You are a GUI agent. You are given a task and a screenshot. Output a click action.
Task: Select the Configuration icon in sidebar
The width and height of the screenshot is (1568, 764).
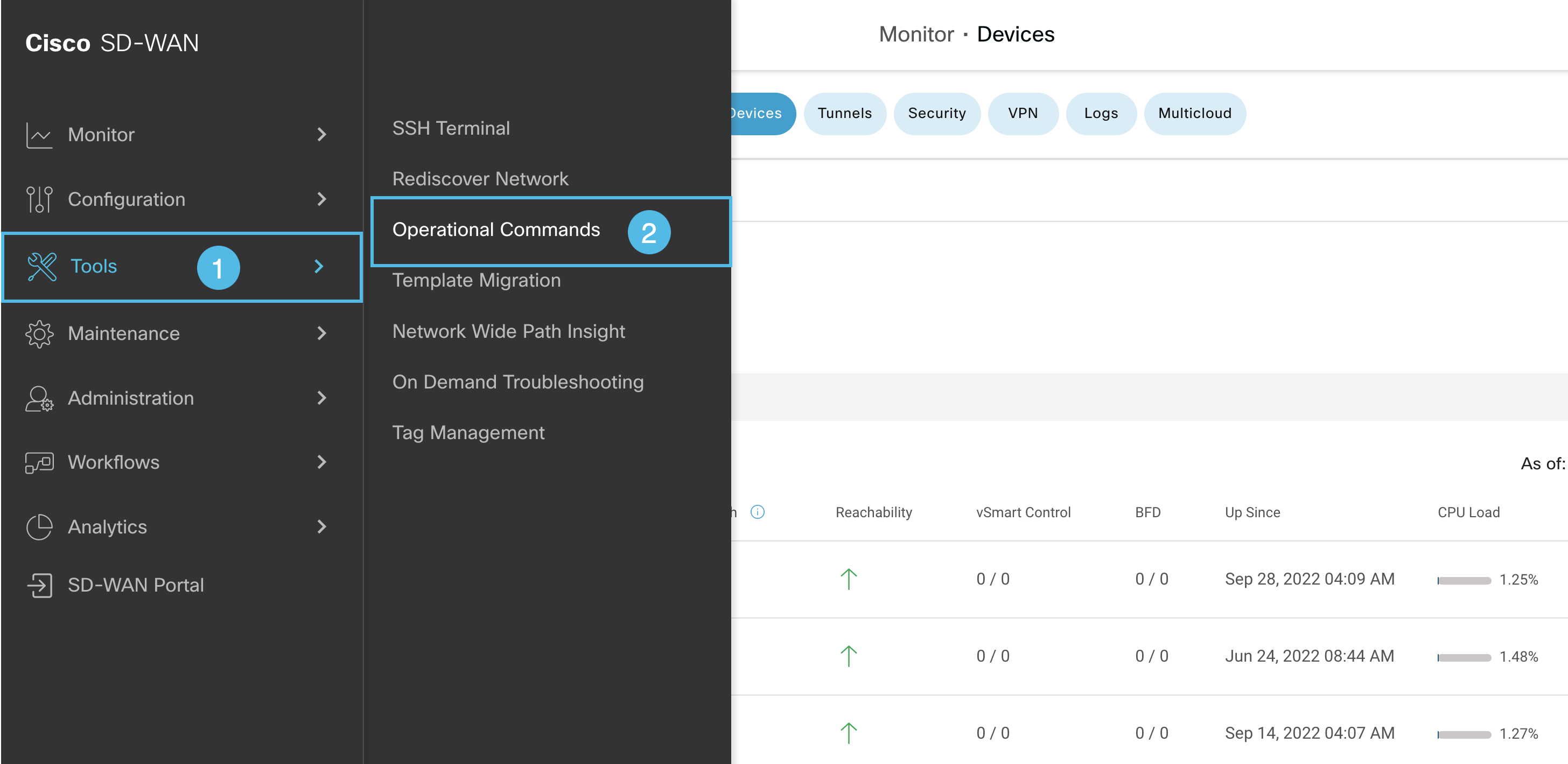[x=38, y=199]
